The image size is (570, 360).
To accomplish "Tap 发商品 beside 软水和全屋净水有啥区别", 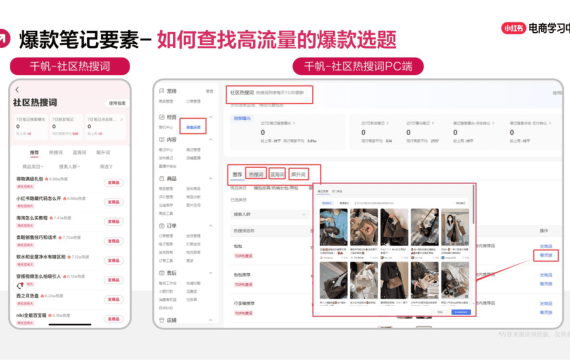I will (113, 260).
